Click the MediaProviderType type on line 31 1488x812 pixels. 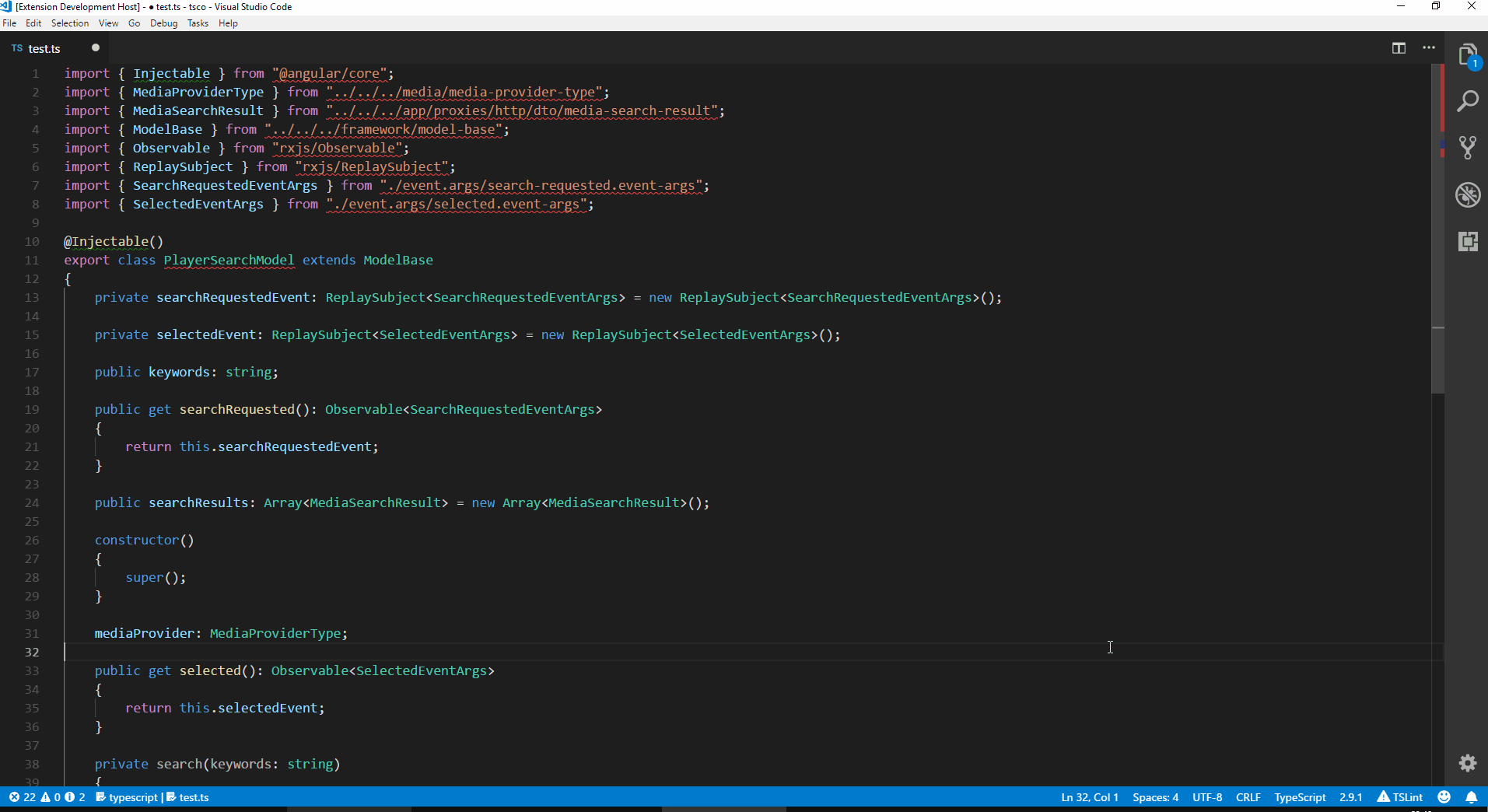pos(275,633)
